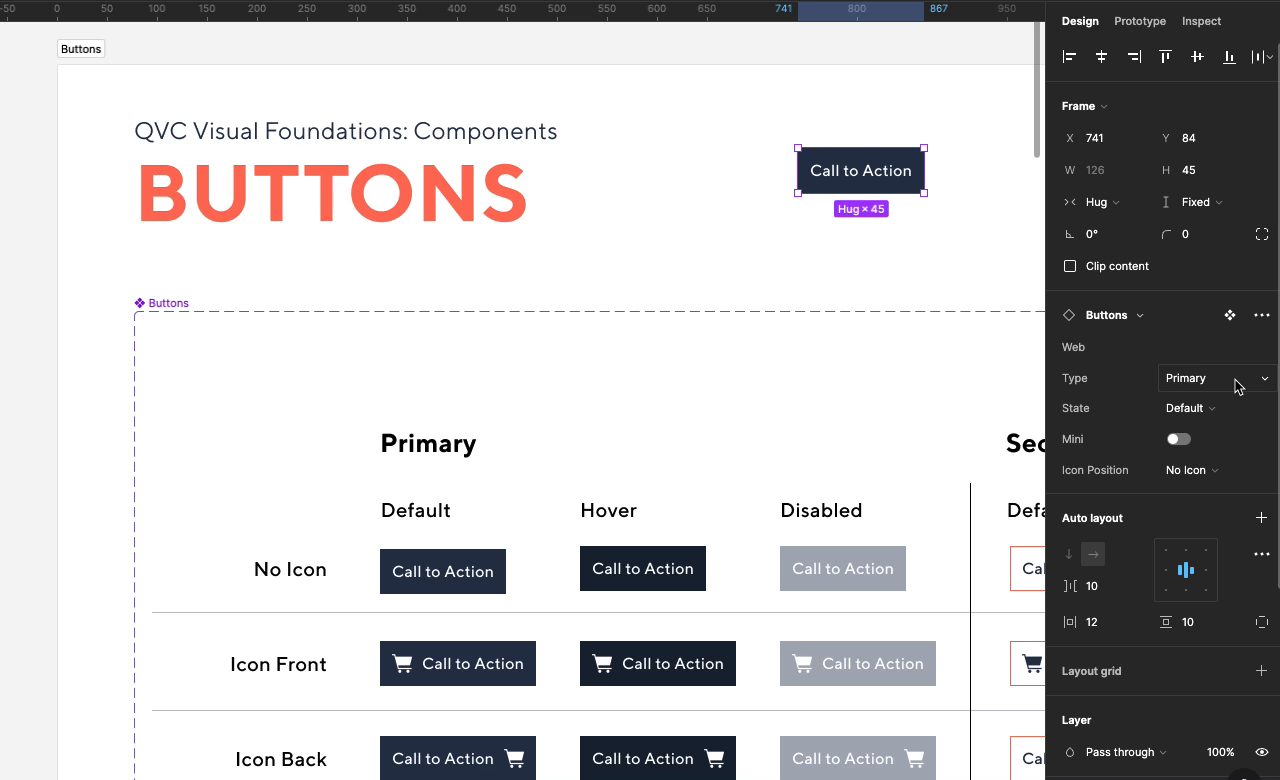Viewport: 1280px width, 780px height.
Task: Set auto layout direction to vertical
Action: 1070,554
